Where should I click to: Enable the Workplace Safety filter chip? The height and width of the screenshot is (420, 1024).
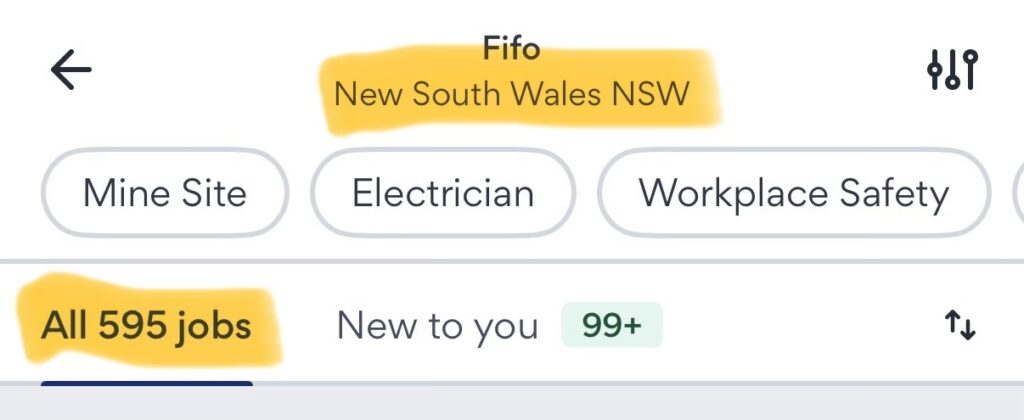coord(794,193)
